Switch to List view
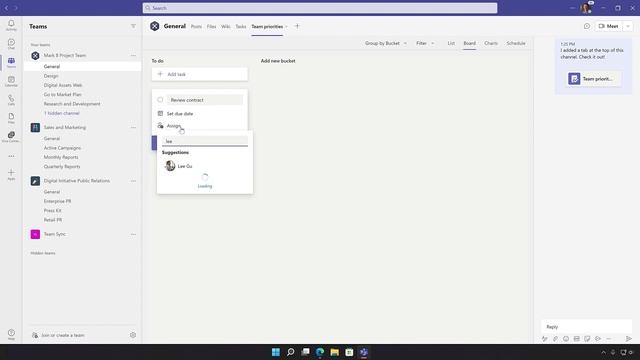Image resolution: width=640 pixels, height=360 pixels. [451, 43]
